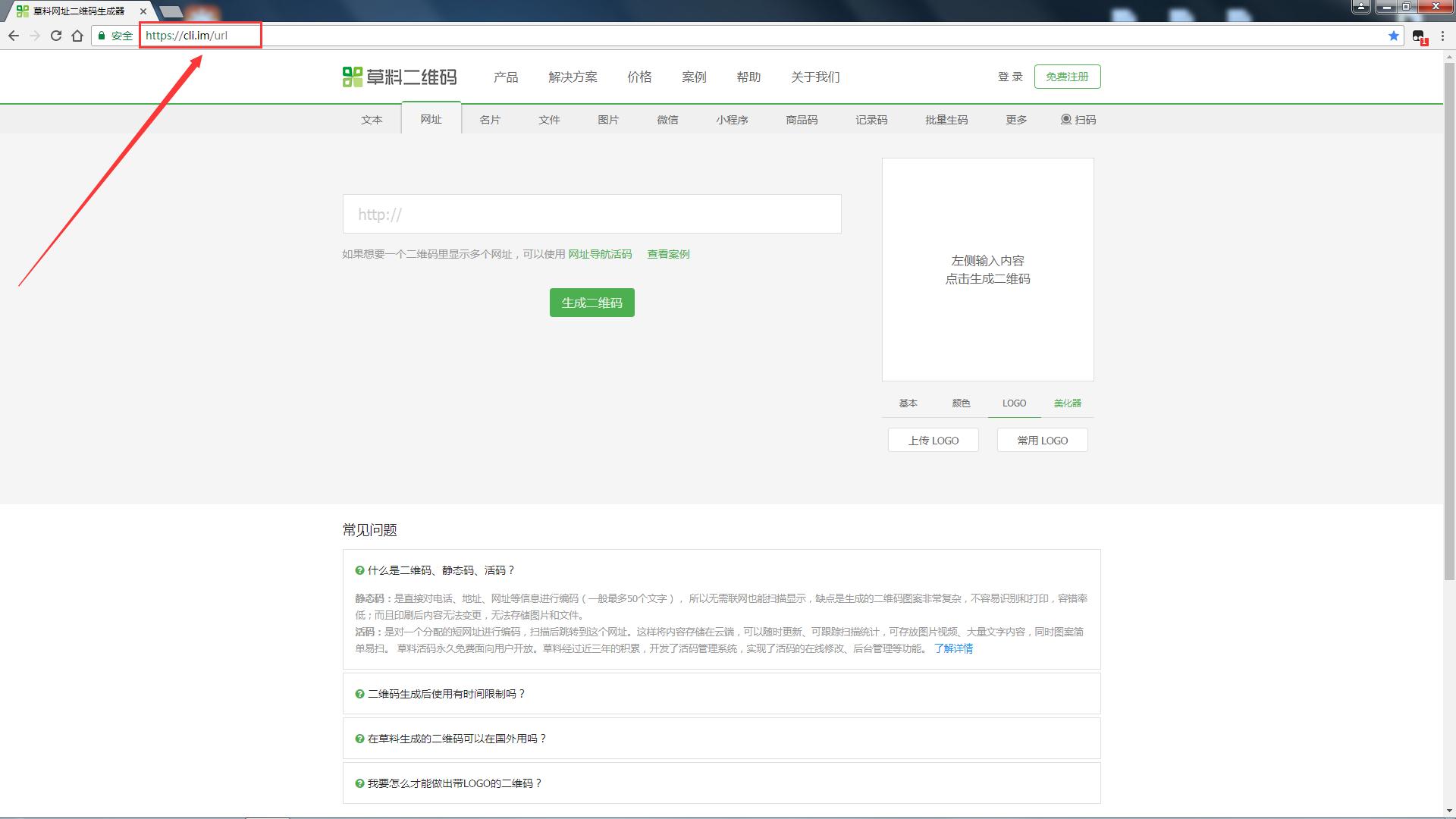Click the refresh page icon

[55, 35]
